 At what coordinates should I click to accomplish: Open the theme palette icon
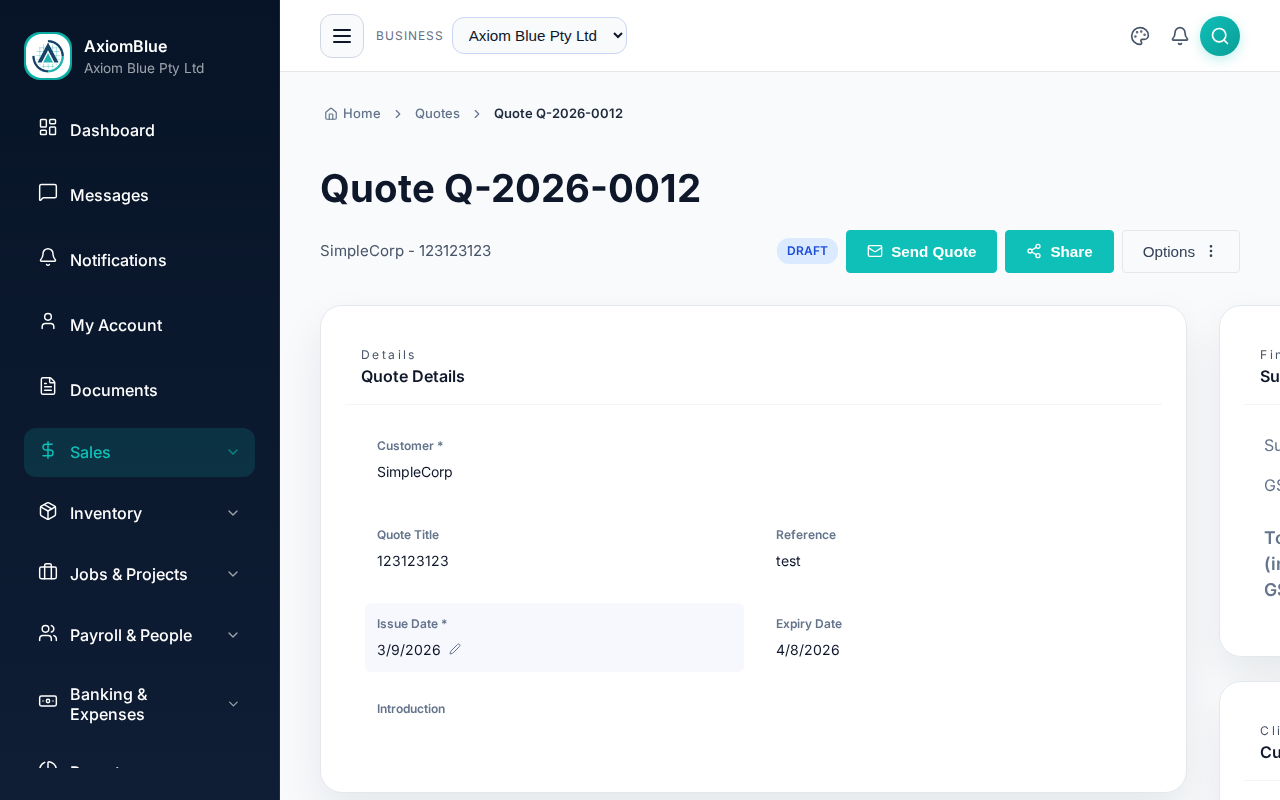pyautogui.click(x=1140, y=36)
